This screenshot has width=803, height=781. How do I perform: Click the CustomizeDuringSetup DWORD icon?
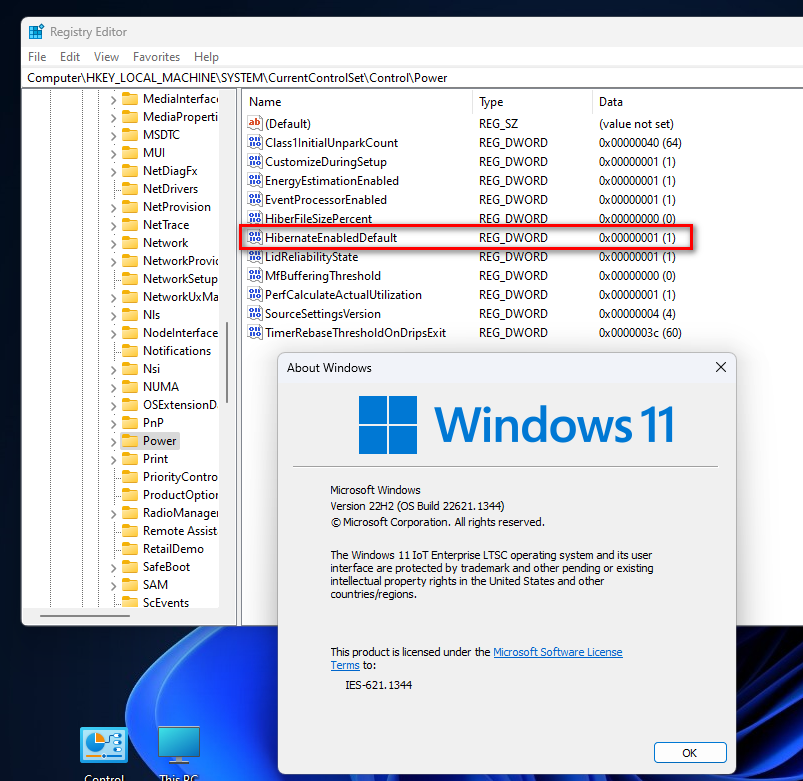click(x=255, y=161)
